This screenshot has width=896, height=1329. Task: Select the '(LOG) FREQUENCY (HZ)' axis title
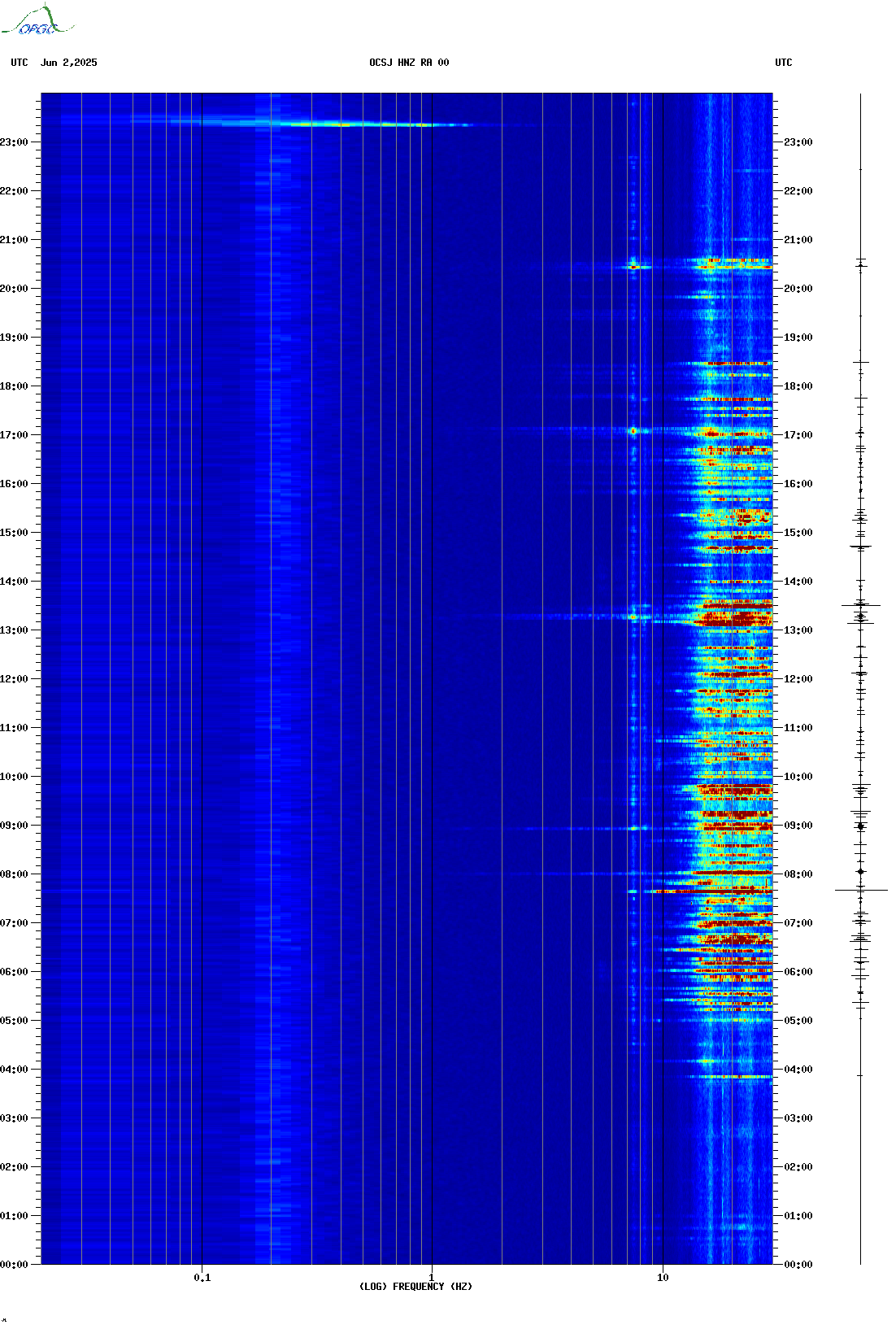pos(415,1287)
